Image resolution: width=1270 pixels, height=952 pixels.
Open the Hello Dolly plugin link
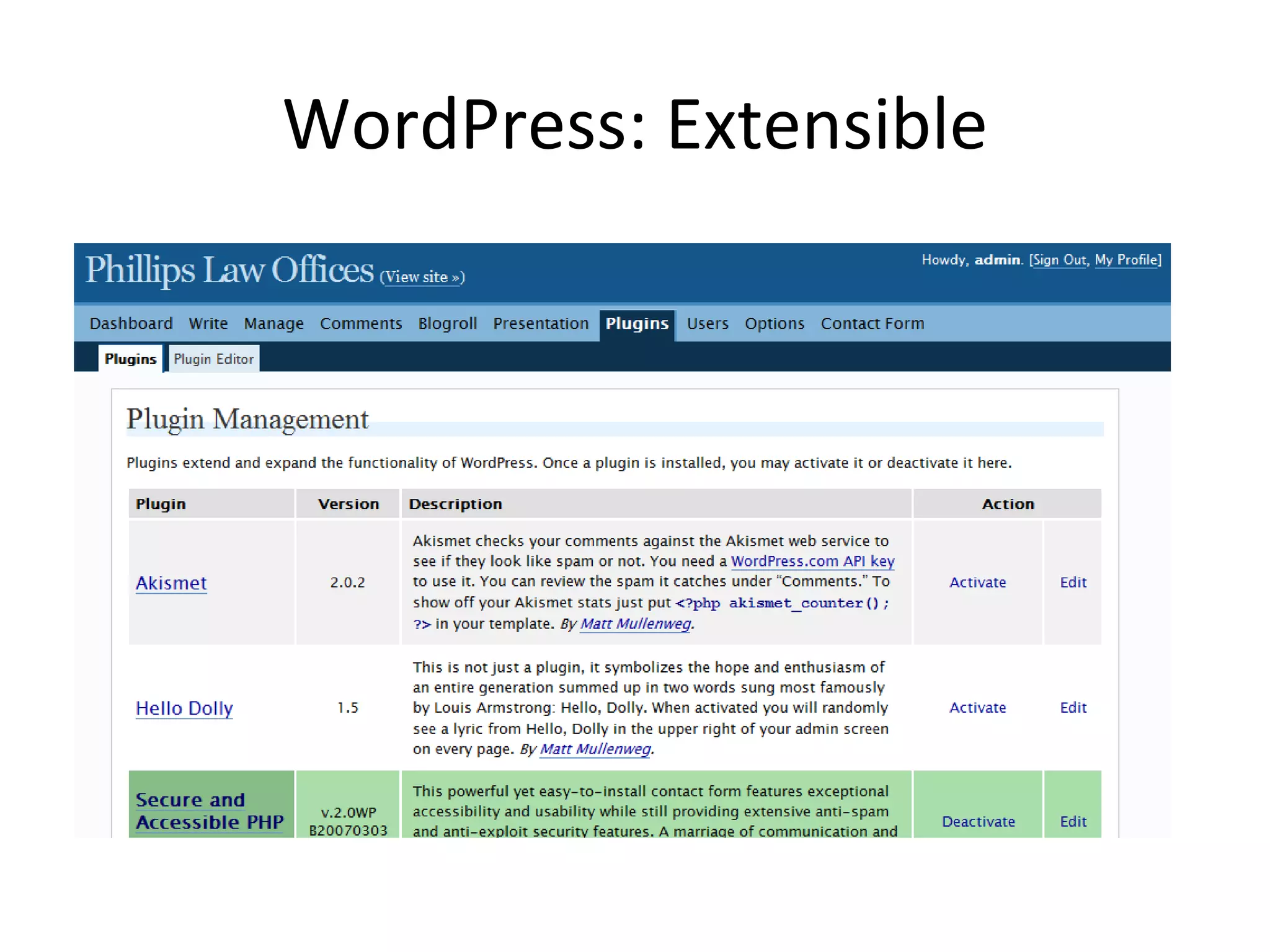(x=184, y=708)
